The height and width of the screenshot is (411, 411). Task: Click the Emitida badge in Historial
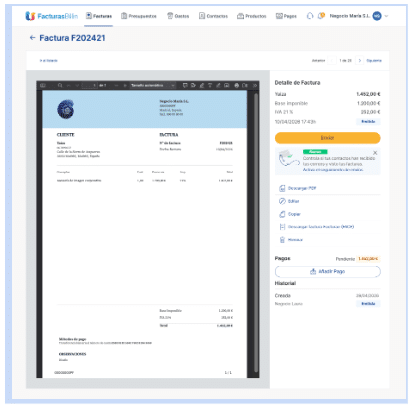point(368,304)
